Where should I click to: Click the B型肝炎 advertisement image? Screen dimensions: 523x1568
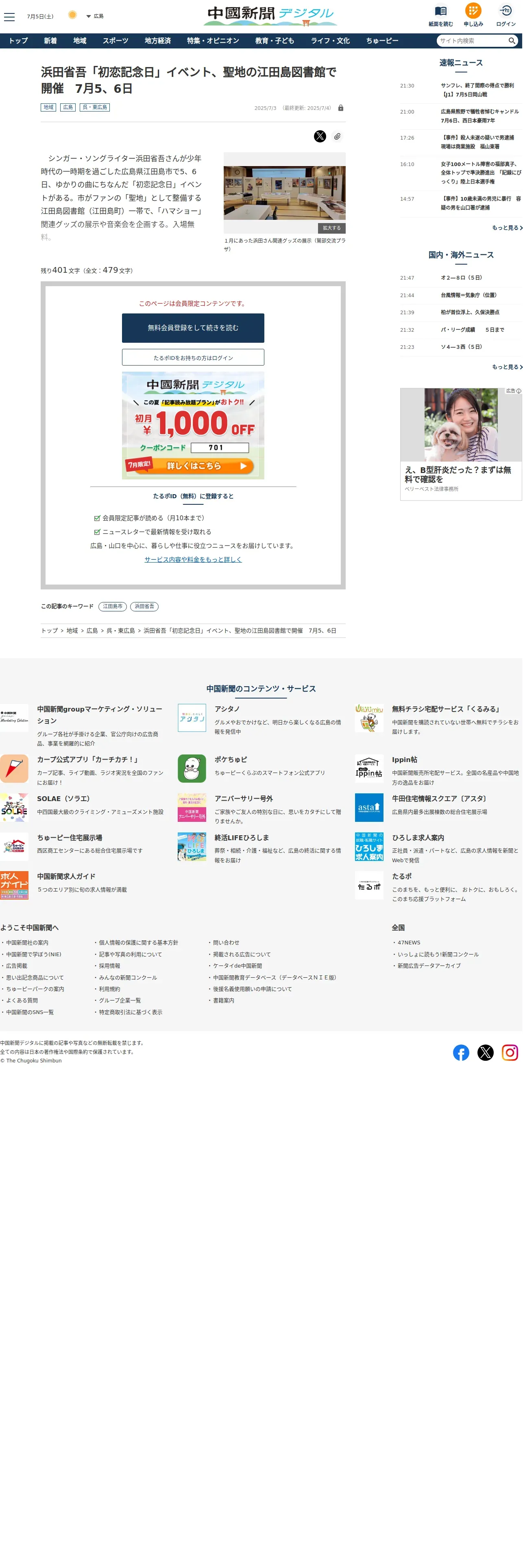(x=461, y=424)
